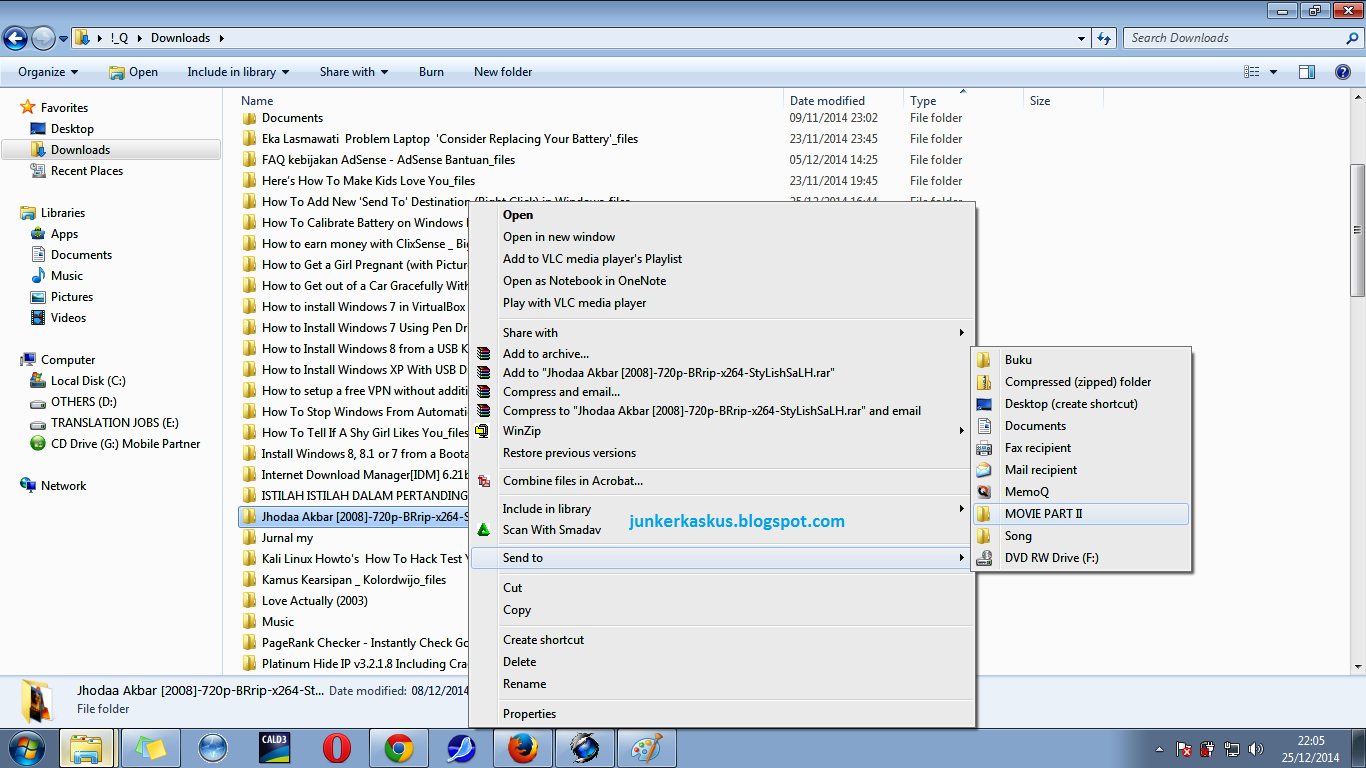Expand the recent pages dropdown beside Forward
Viewport: 1366px width, 768px height.
click(63, 38)
